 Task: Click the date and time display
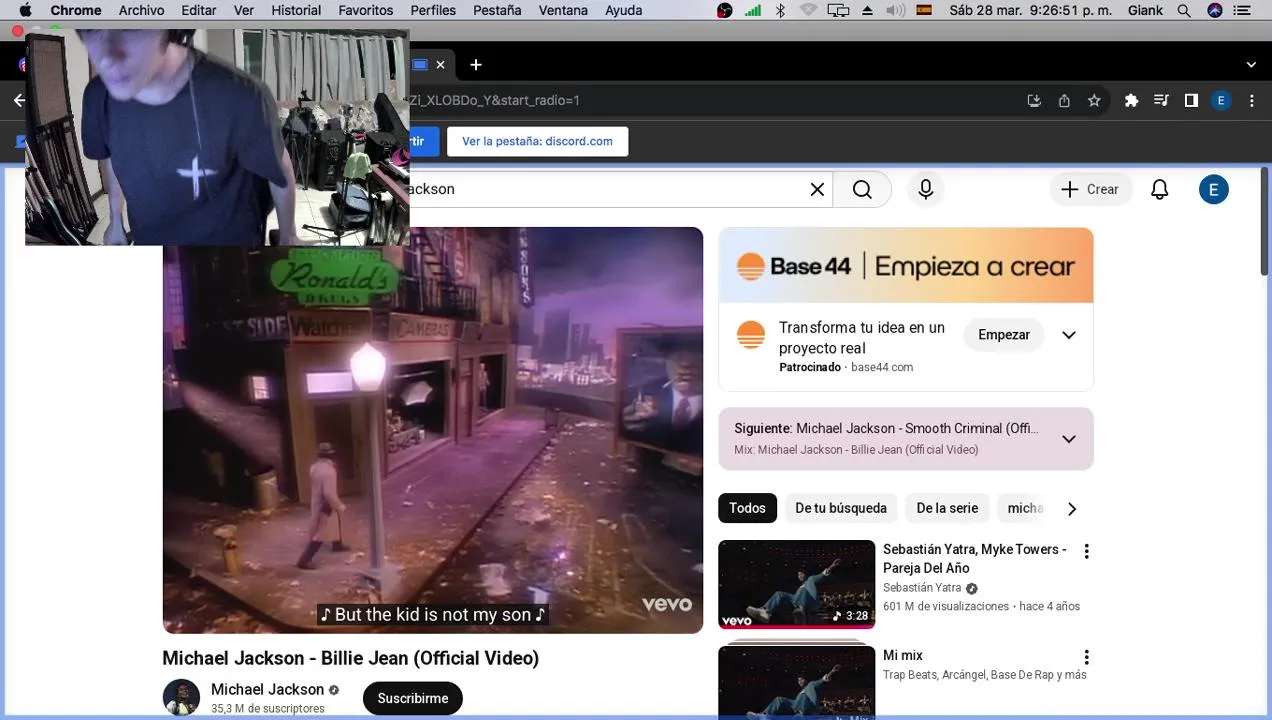point(1029,10)
